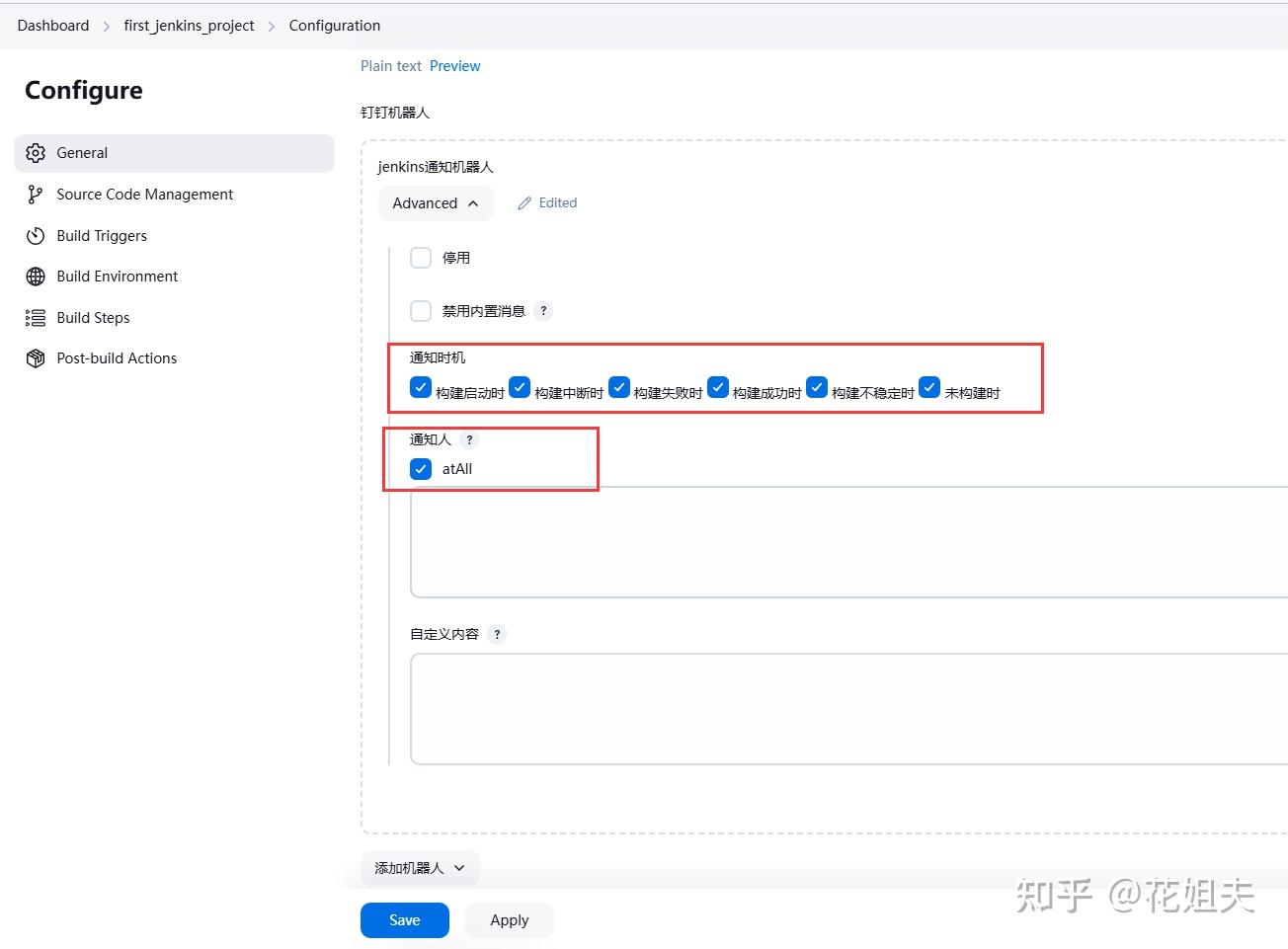The image size is (1288, 949).
Task: Toggle the atAll checkbox
Action: coord(421,469)
